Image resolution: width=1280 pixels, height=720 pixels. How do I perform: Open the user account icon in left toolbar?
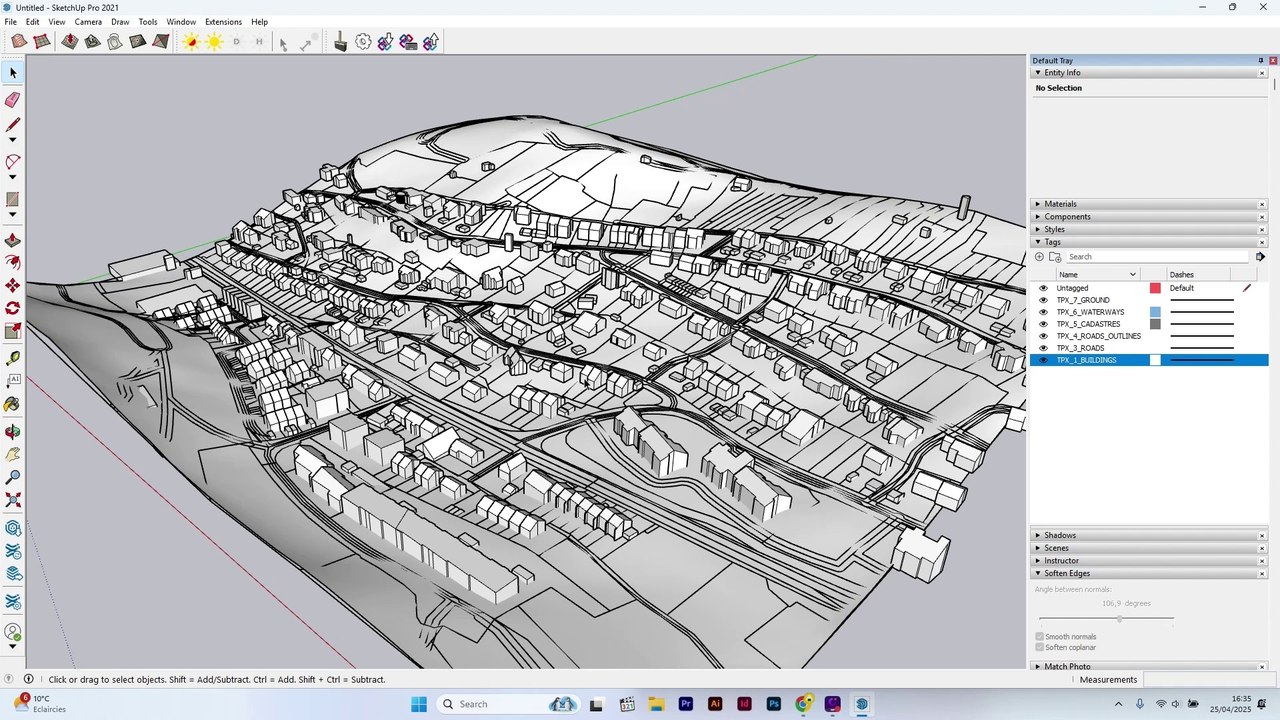(x=13, y=632)
